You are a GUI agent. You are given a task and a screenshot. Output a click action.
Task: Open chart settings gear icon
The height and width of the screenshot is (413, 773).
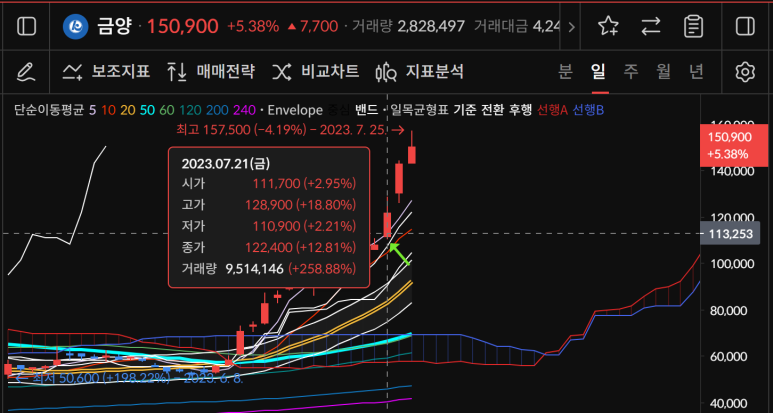coord(745,72)
